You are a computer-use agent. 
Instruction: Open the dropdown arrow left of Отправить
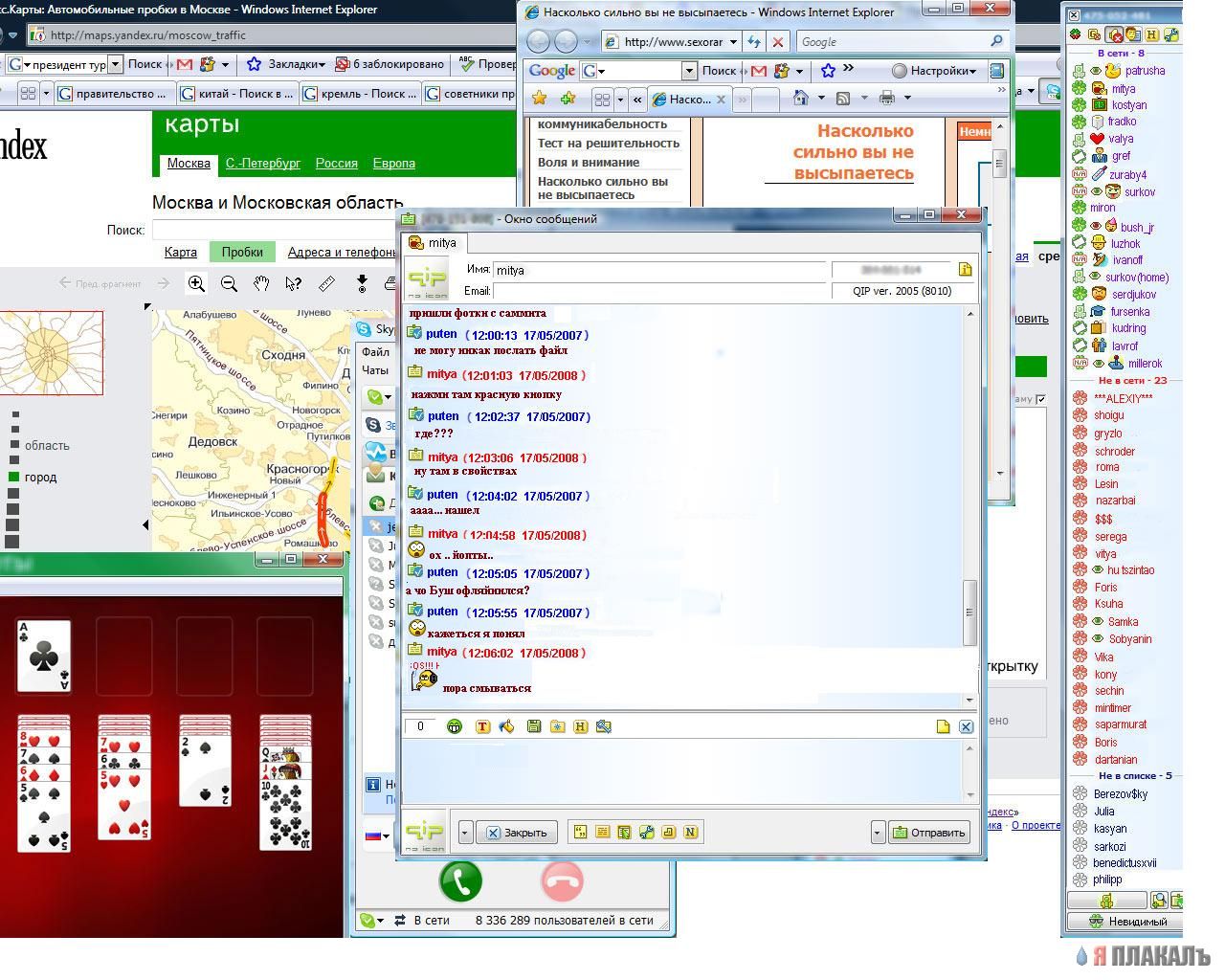[878, 832]
